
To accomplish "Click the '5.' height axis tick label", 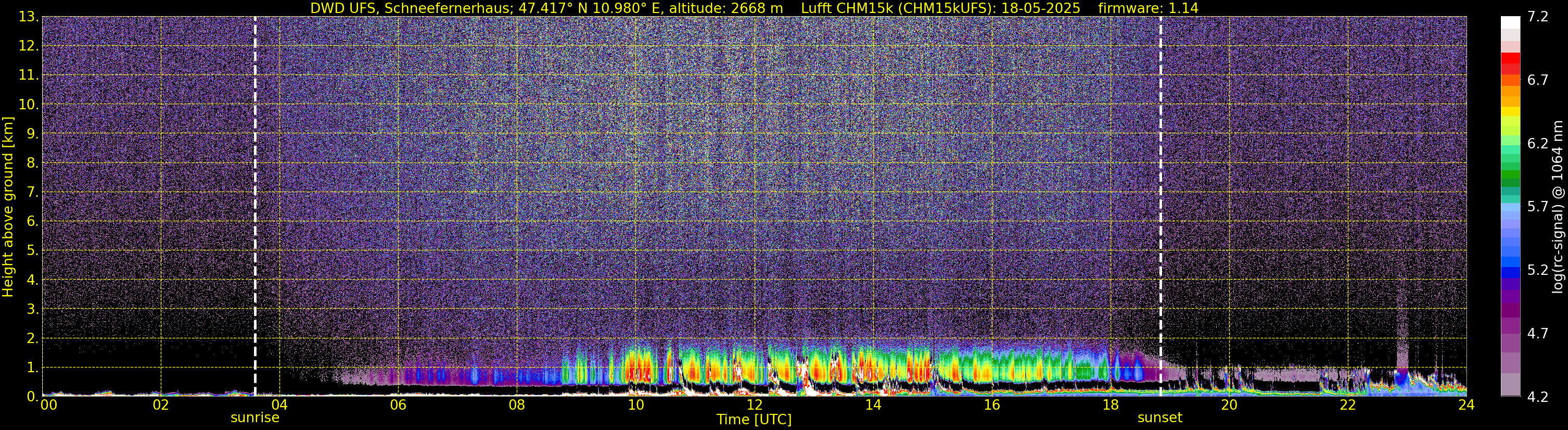I will (x=32, y=250).
